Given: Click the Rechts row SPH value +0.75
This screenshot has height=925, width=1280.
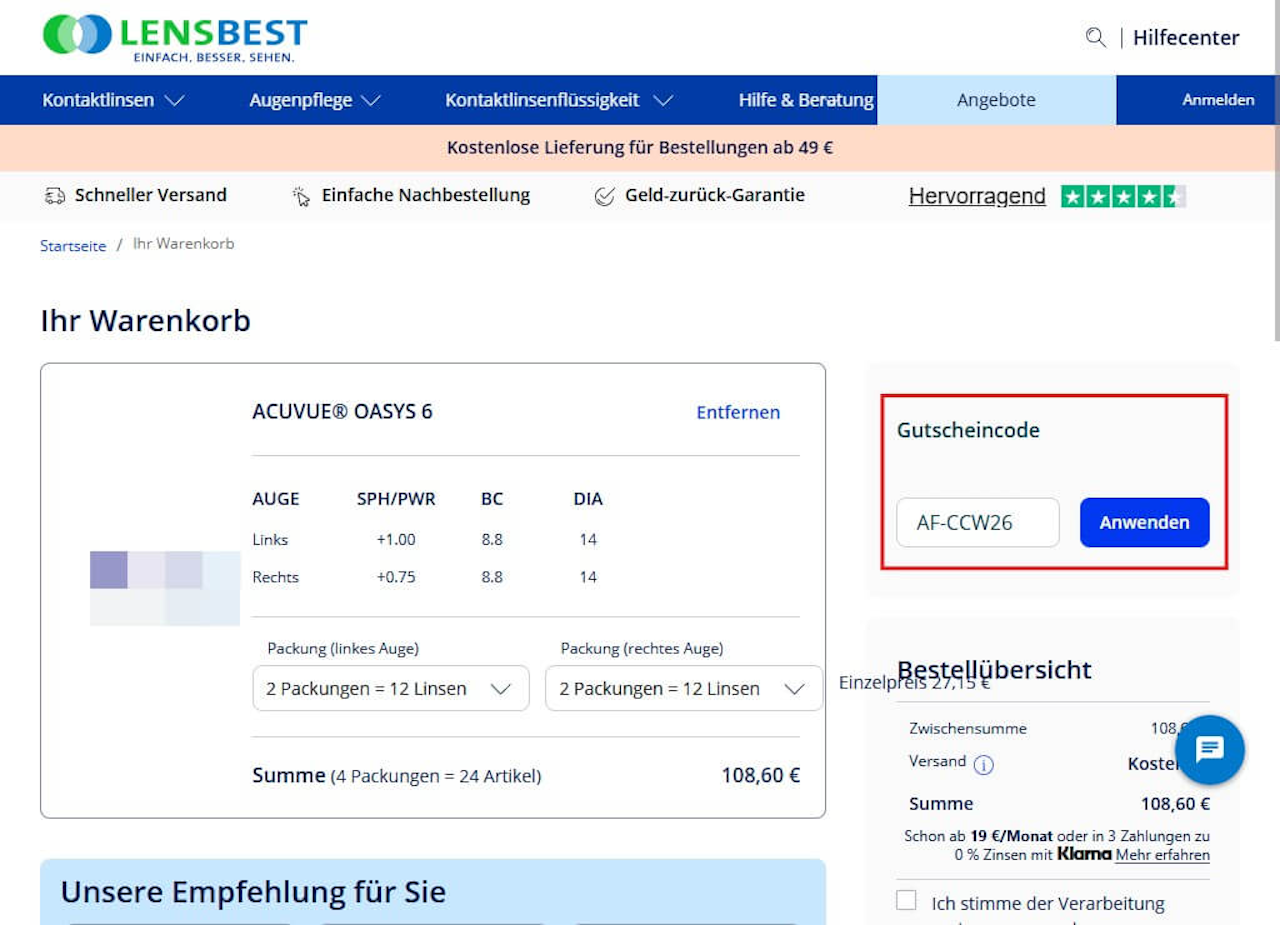Looking at the screenshot, I should coord(396,577).
